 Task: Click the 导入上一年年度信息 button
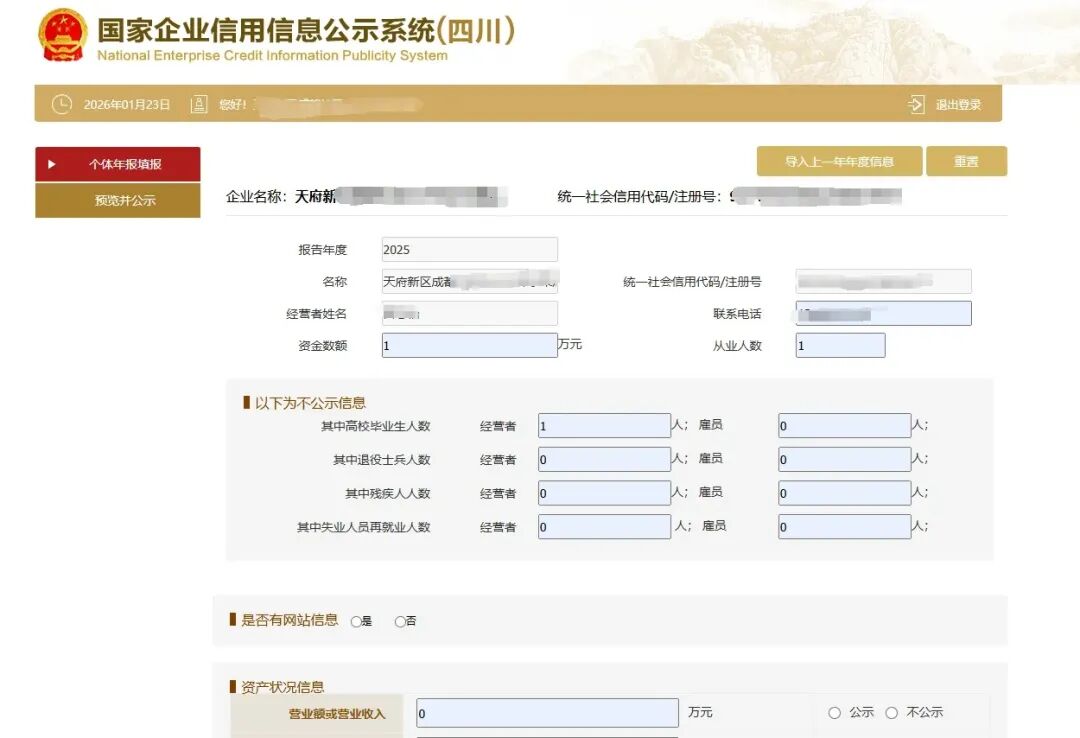tap(838, 160)
